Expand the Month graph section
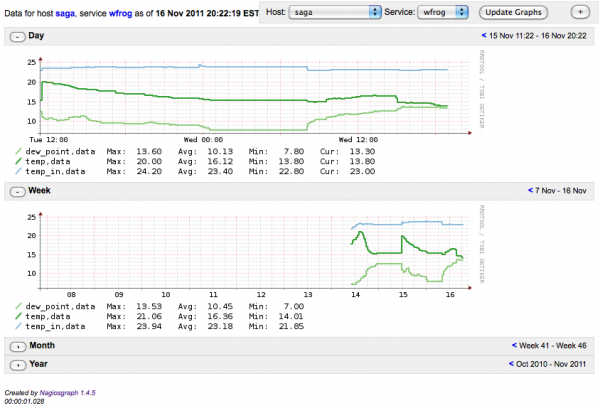 tap(17, 345)
